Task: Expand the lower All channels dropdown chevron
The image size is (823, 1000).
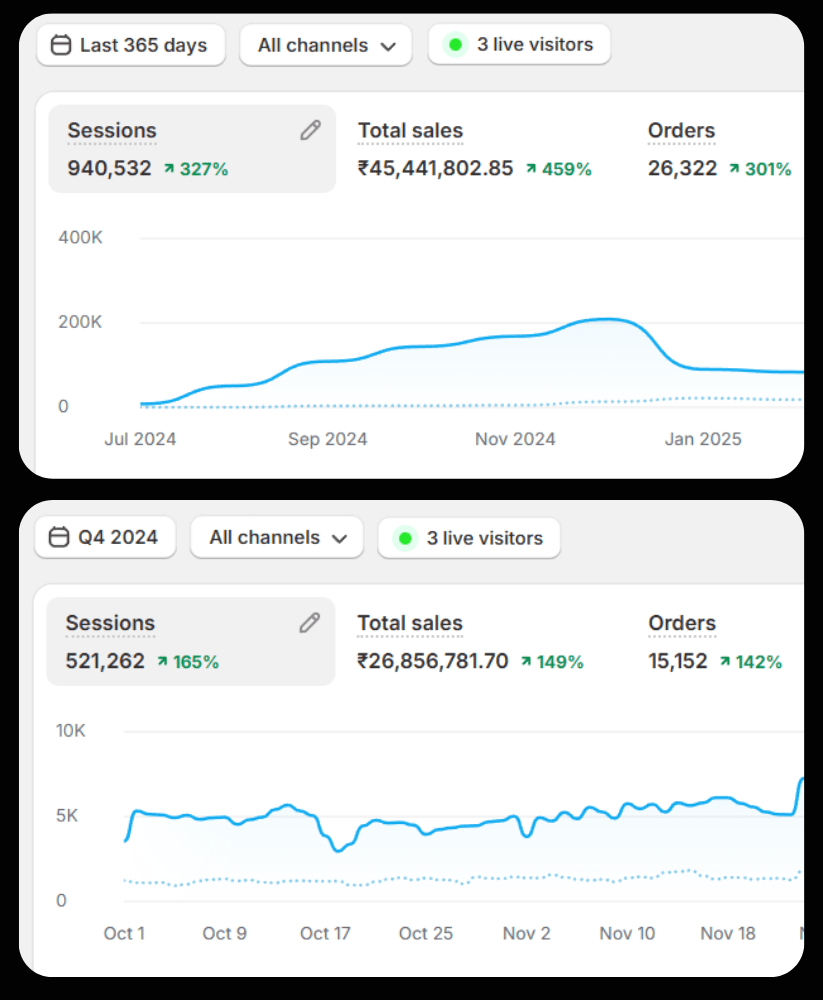Action: coord(339,538)
